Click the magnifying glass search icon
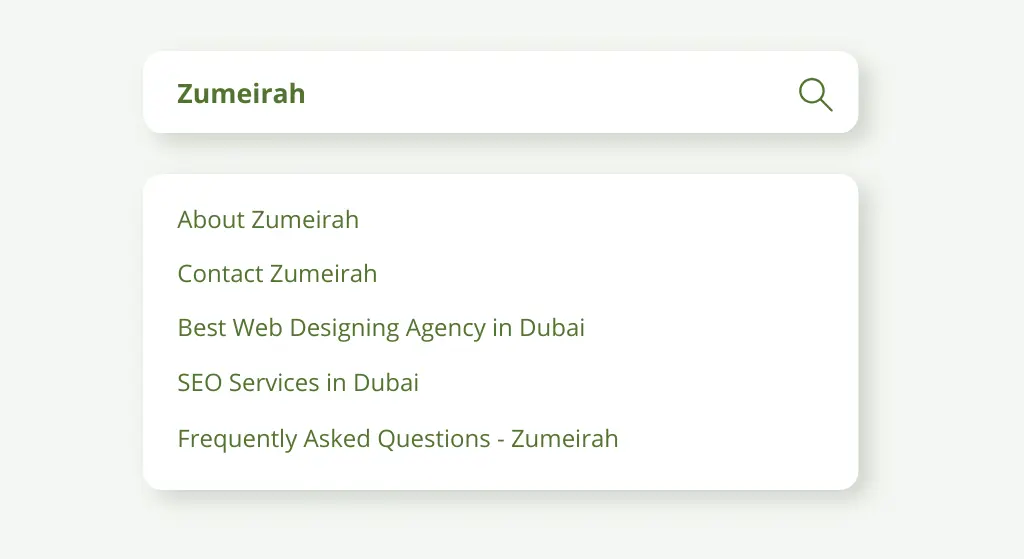Viewport: 1024px width, 559px height. tap(815, 94)
